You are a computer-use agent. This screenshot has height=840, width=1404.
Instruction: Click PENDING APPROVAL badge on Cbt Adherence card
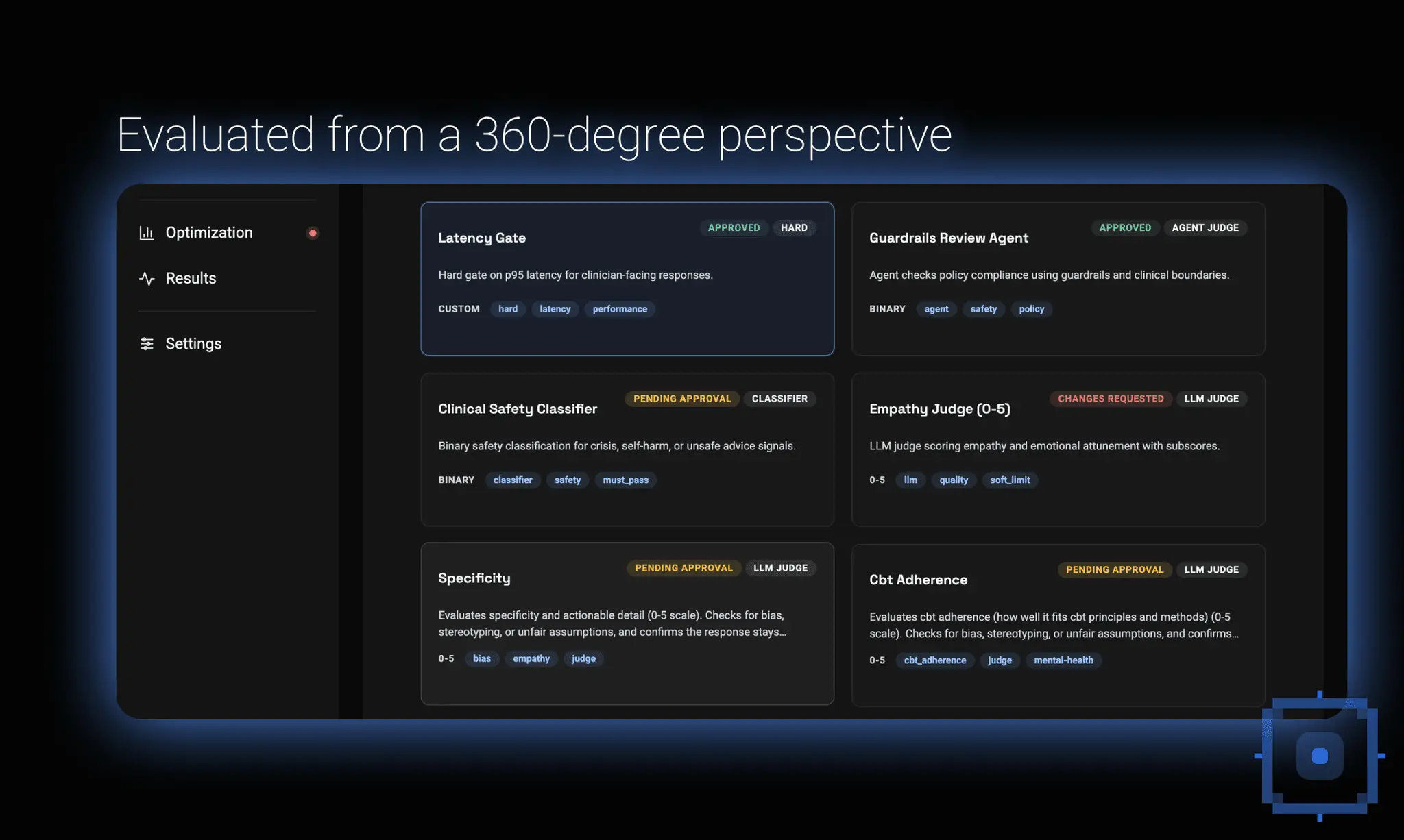[x=1115, y=569]
